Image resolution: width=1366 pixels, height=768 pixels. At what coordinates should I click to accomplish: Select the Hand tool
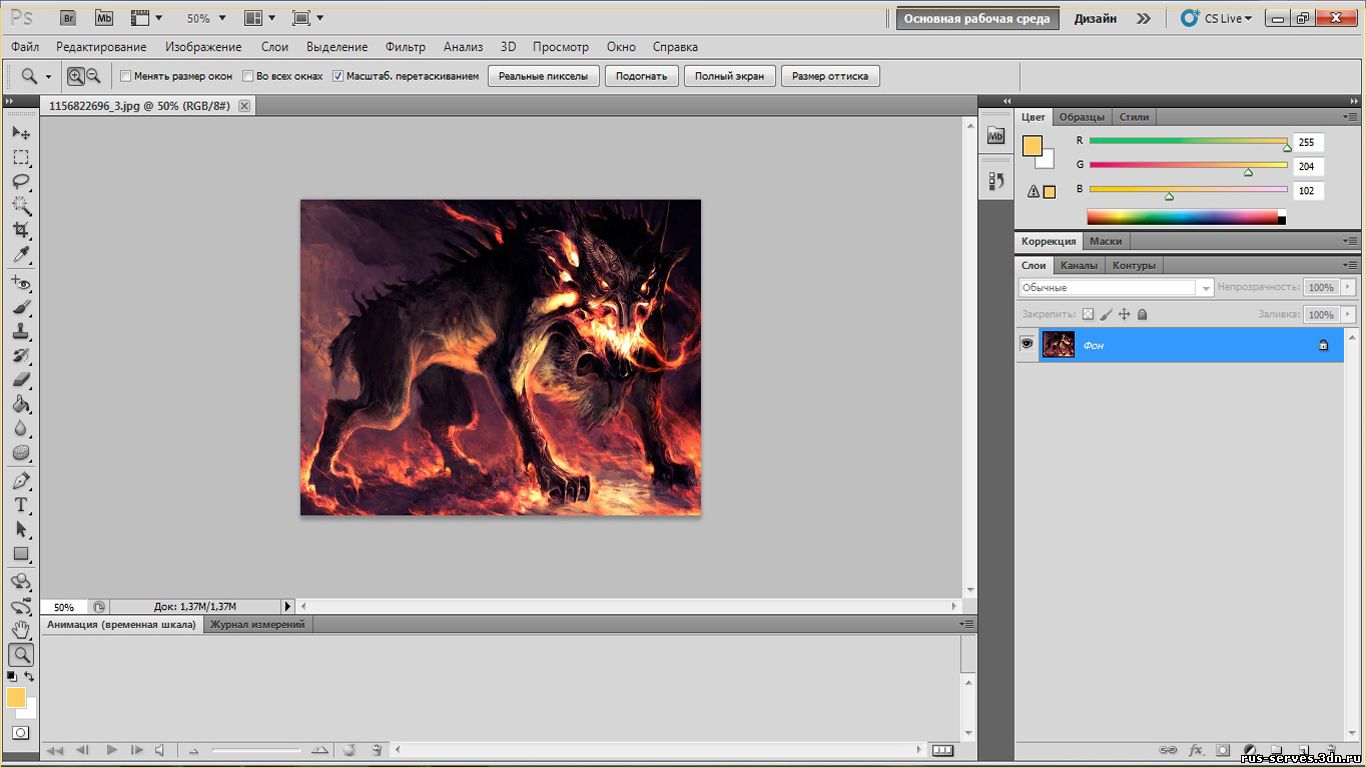(20, 631)
